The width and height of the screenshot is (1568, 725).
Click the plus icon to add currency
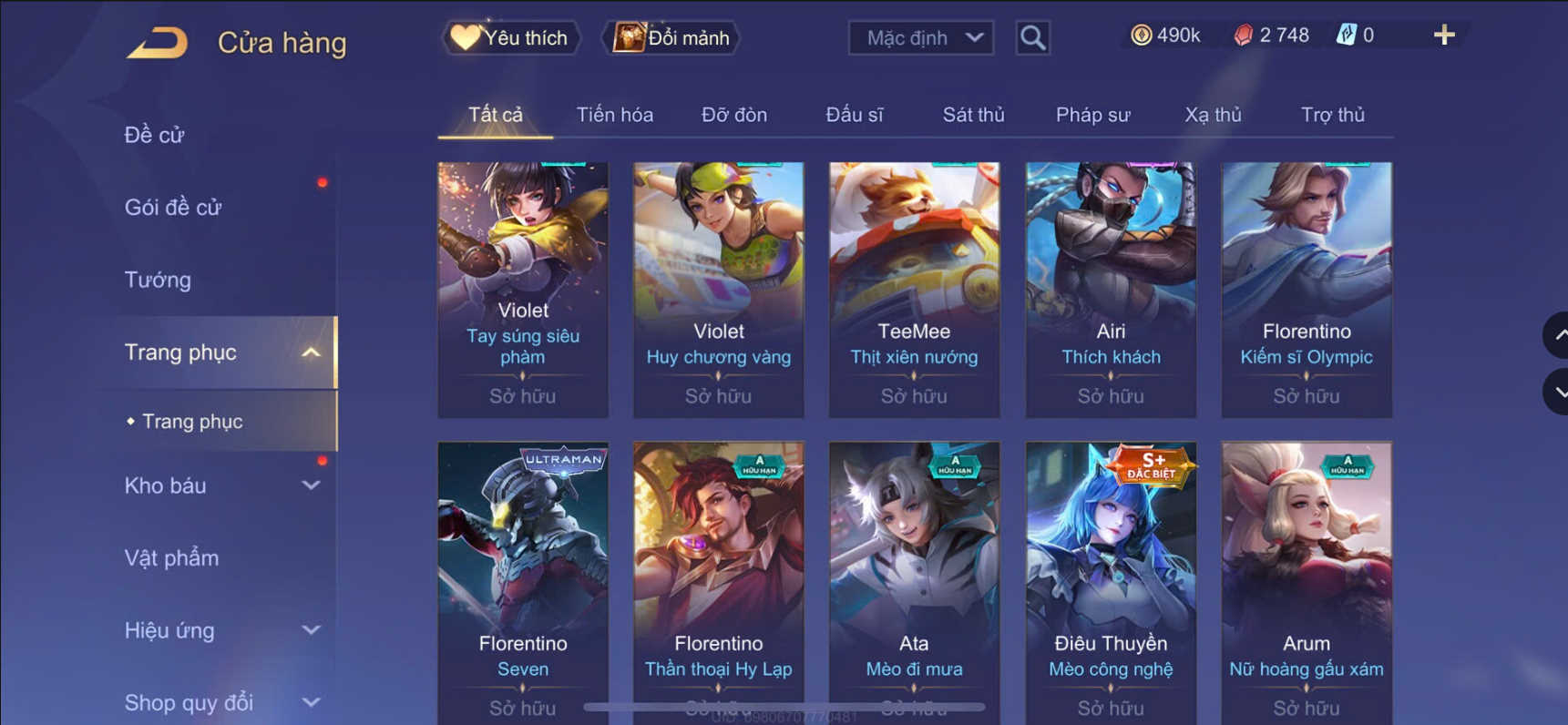tap(1444, 36)
